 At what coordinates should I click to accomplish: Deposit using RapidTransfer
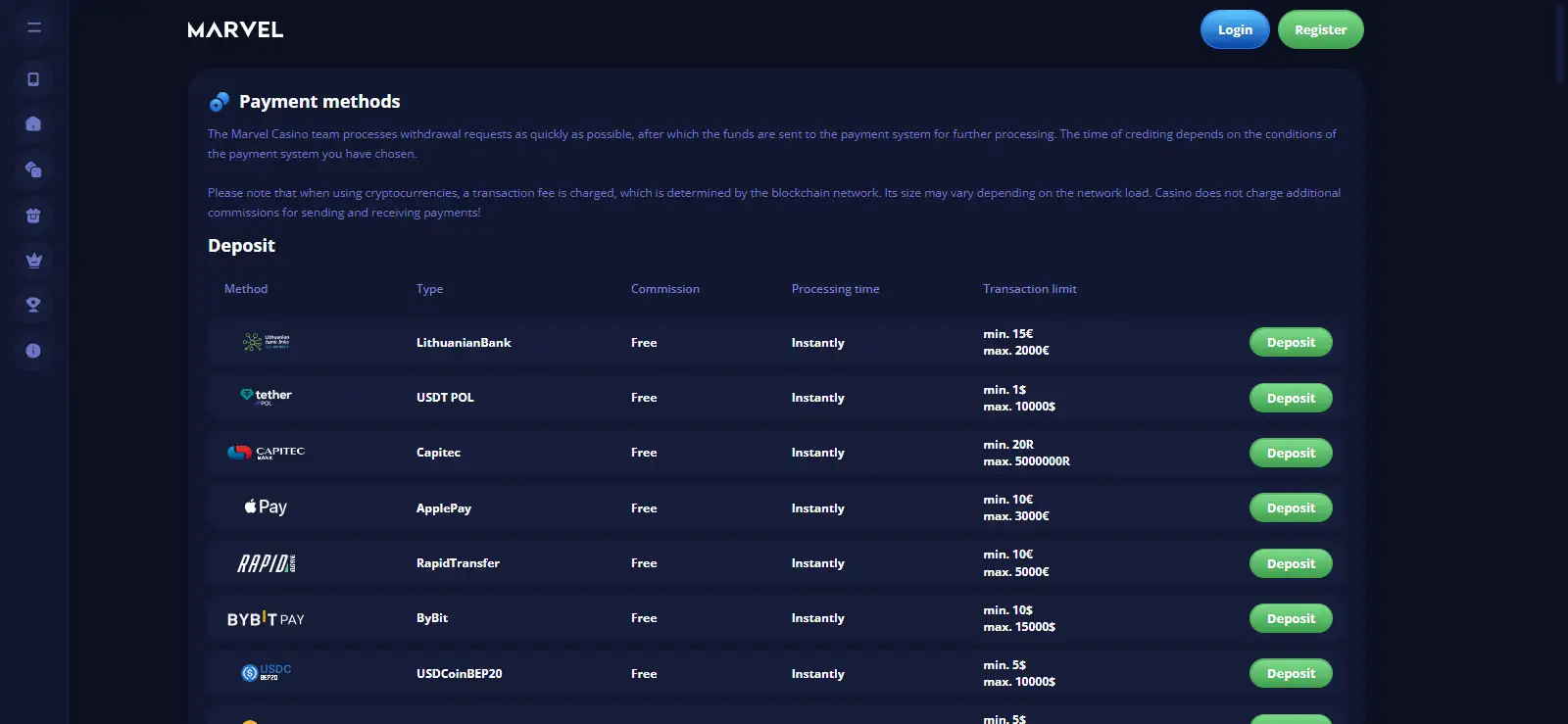coord(1291,563)
